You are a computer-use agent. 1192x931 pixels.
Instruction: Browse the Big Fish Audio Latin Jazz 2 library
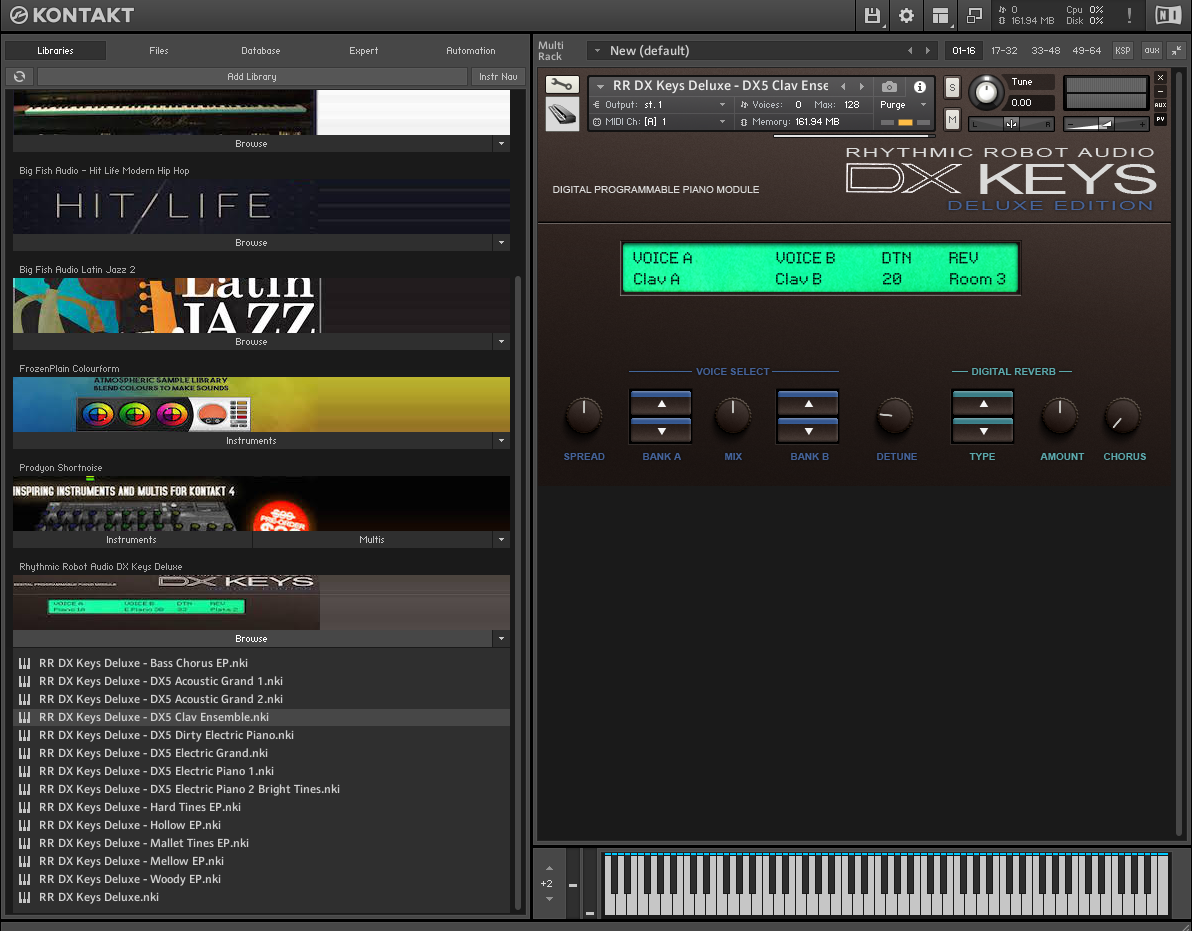[x=252, y=341]
